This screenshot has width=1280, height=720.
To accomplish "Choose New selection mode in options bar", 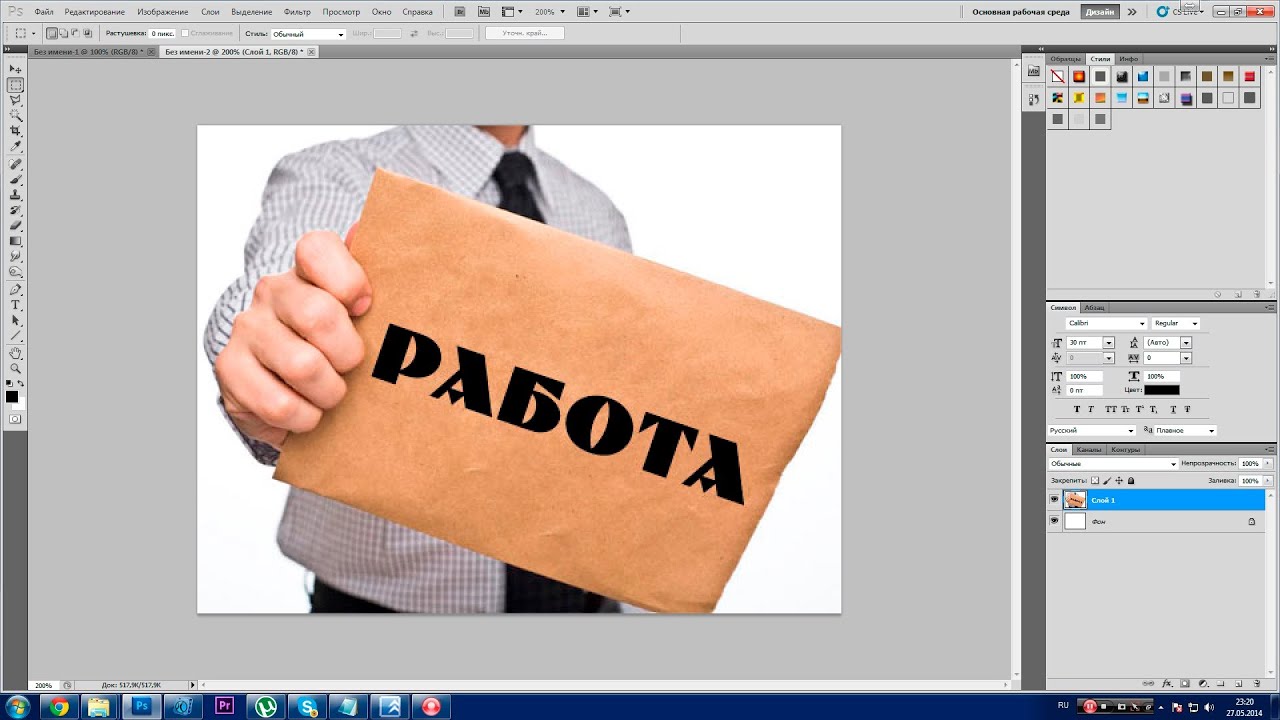I will 52,33.
